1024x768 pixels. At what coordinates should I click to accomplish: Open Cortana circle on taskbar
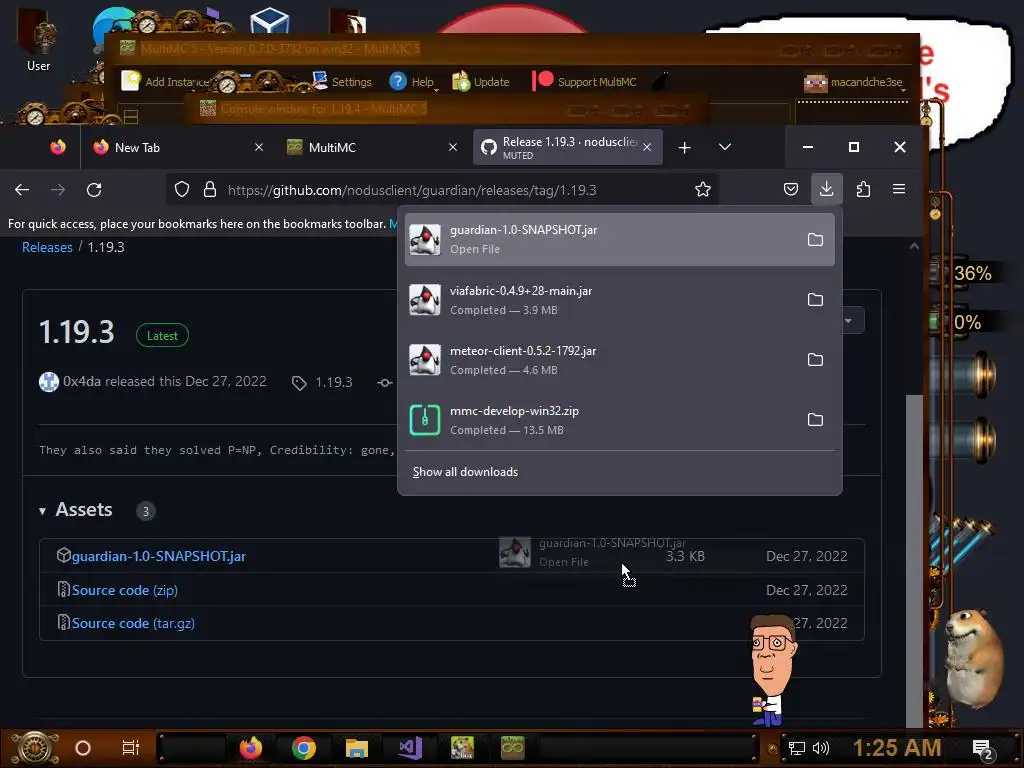click(83, 748)
